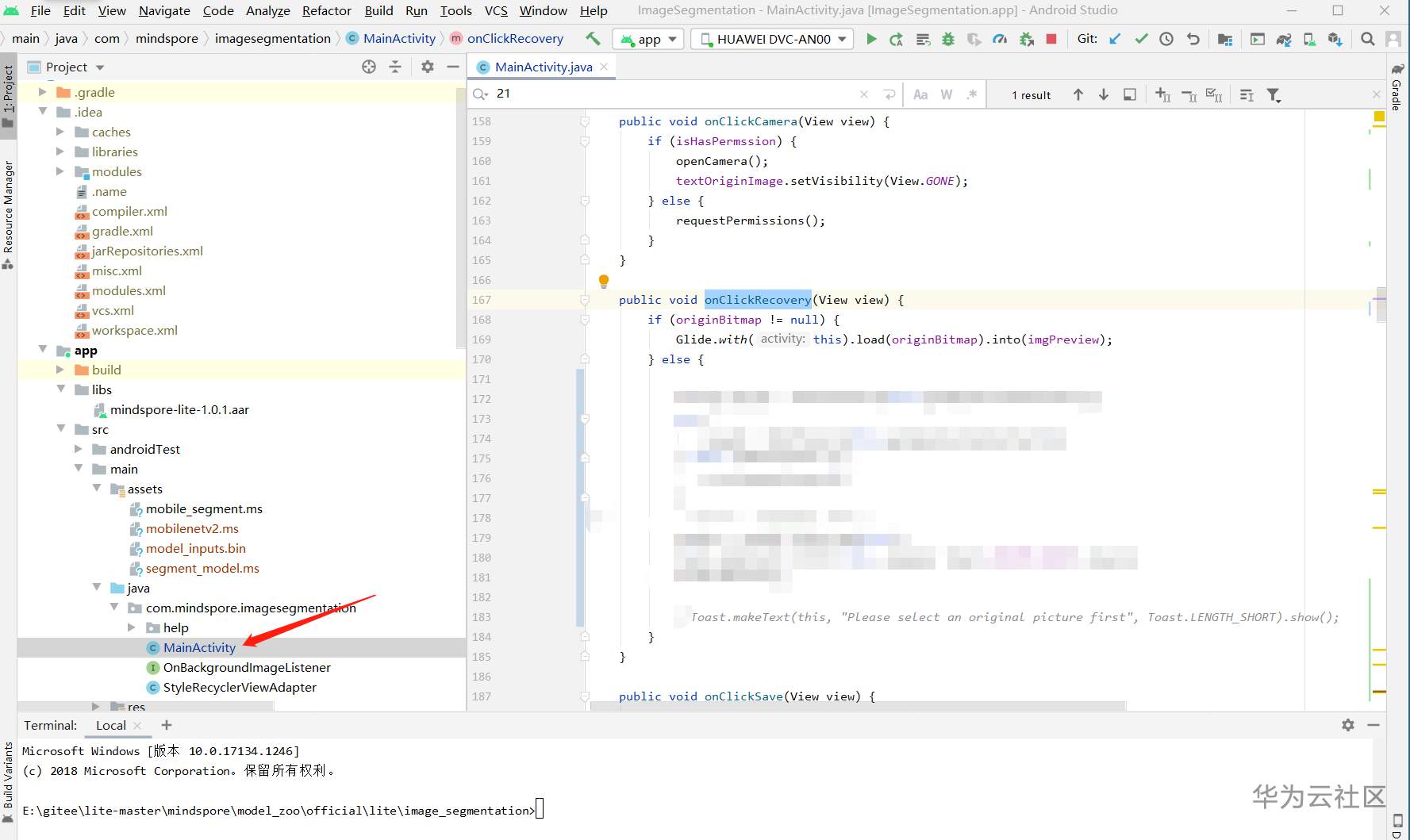Git commit green checkmark icon

coord(1141,39)
